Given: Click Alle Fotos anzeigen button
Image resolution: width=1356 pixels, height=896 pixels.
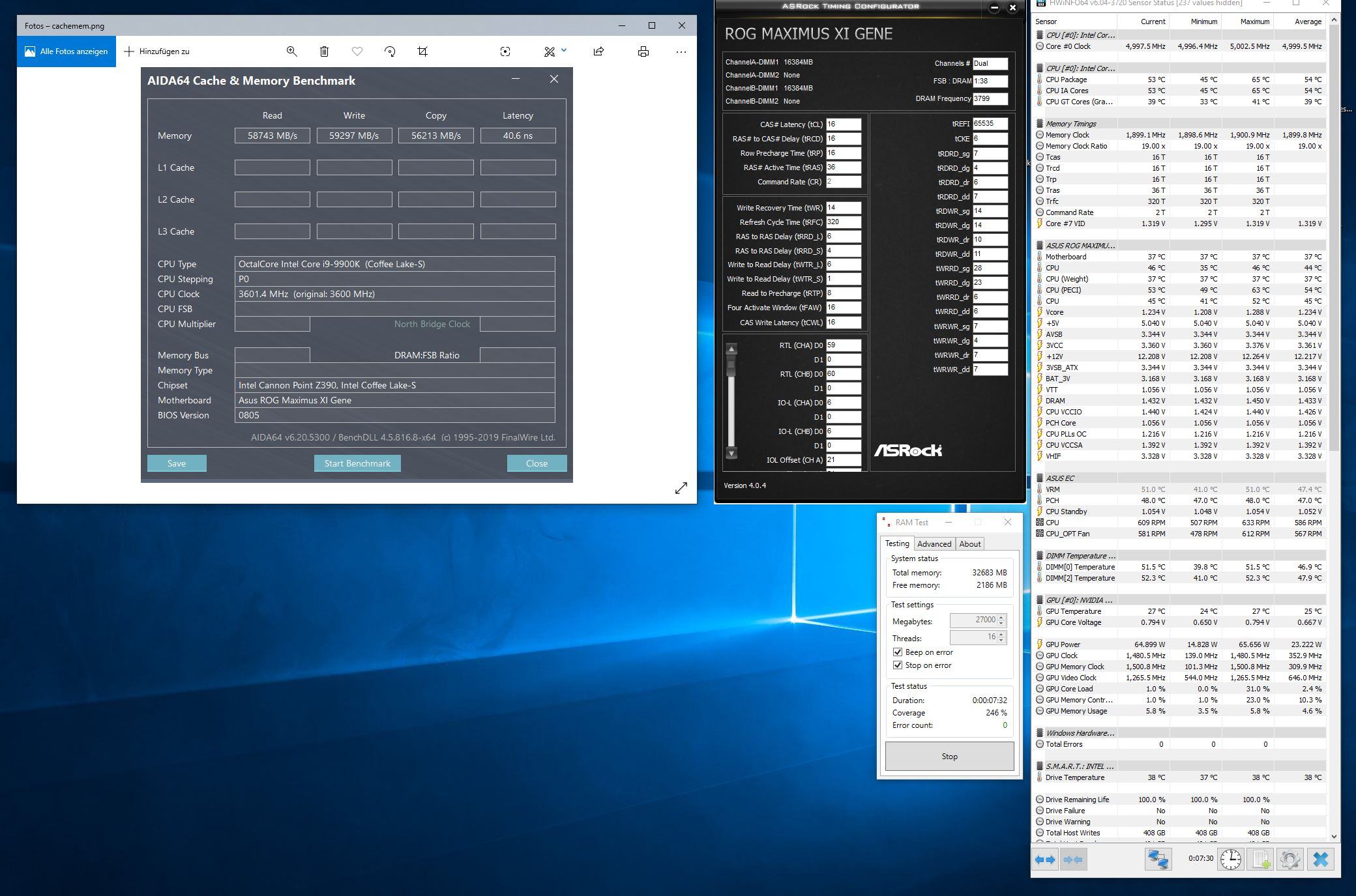Looking at the screenshot, I should 66,51.
